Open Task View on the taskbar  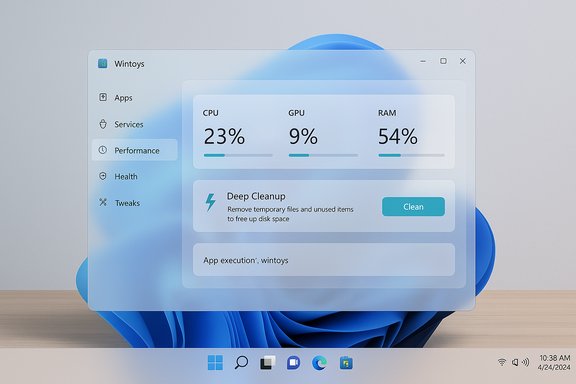[x=267, y=363]
